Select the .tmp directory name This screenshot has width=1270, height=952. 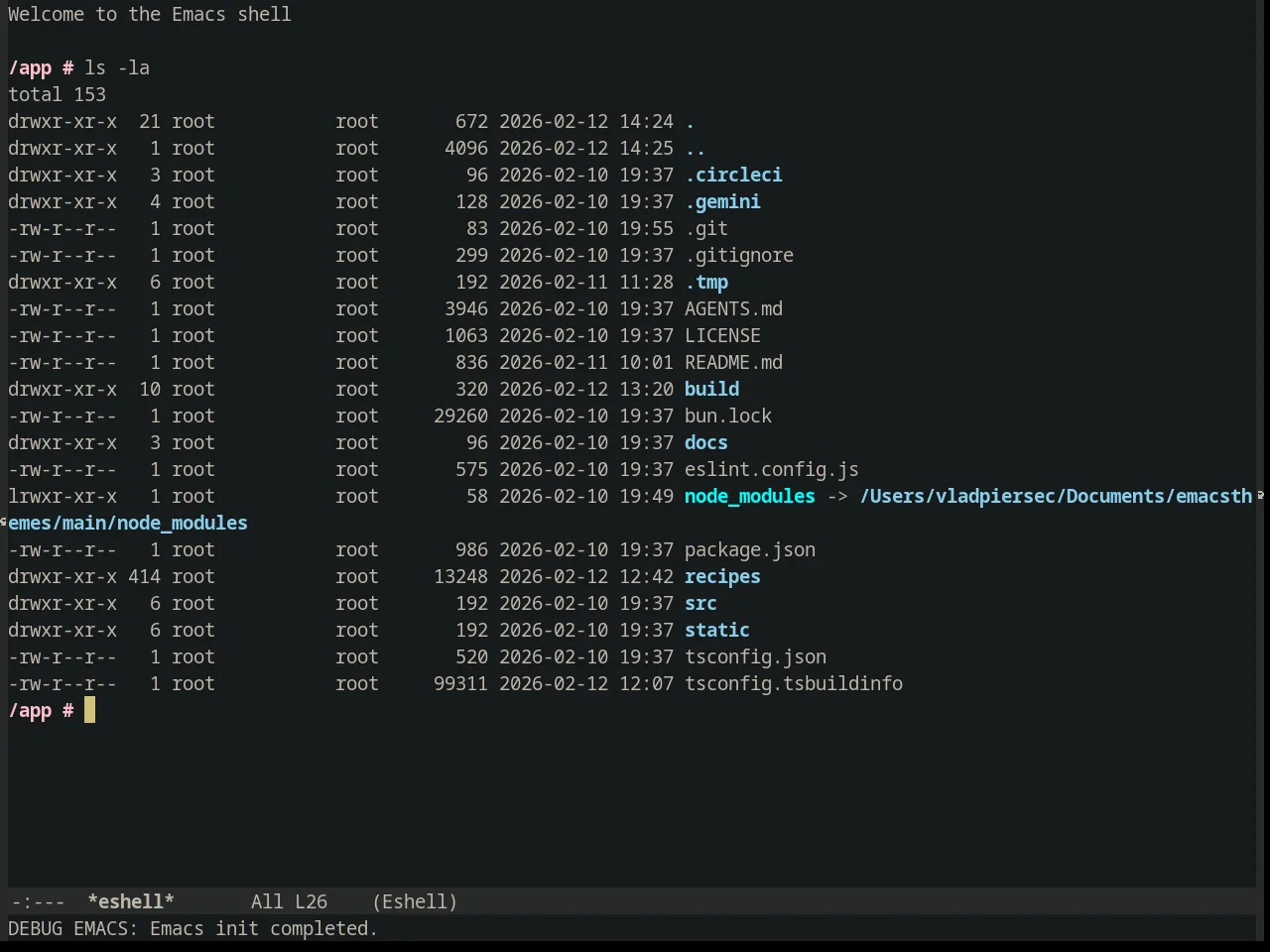tap(706, 283)
